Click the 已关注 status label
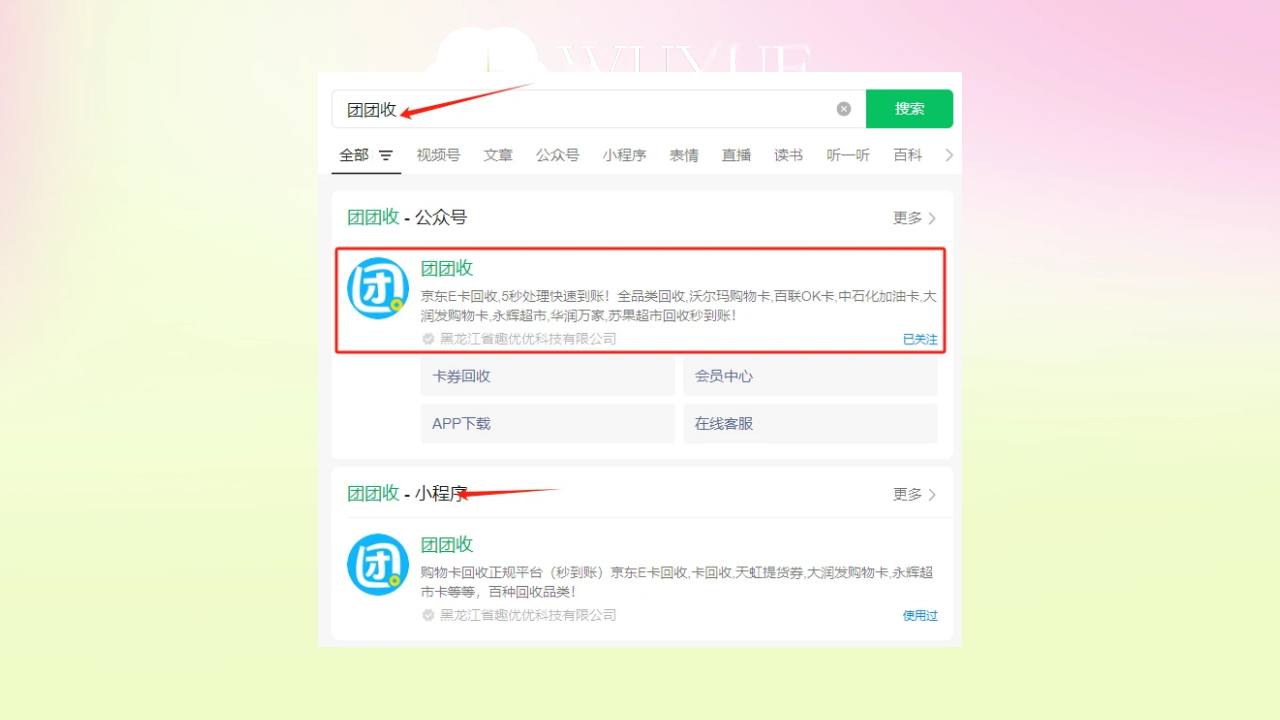The image size is (1280, 720). [x=920, y=339]
